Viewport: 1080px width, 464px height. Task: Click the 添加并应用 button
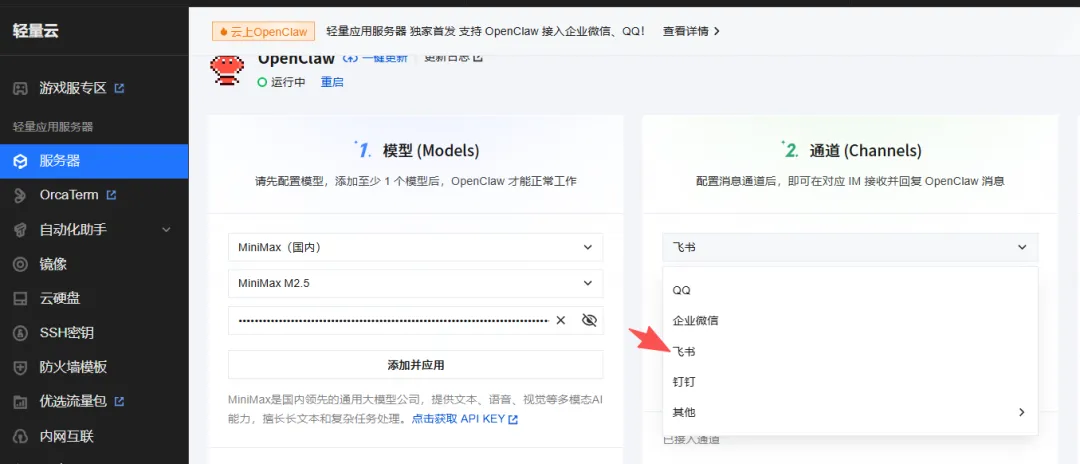pos(415,364)
